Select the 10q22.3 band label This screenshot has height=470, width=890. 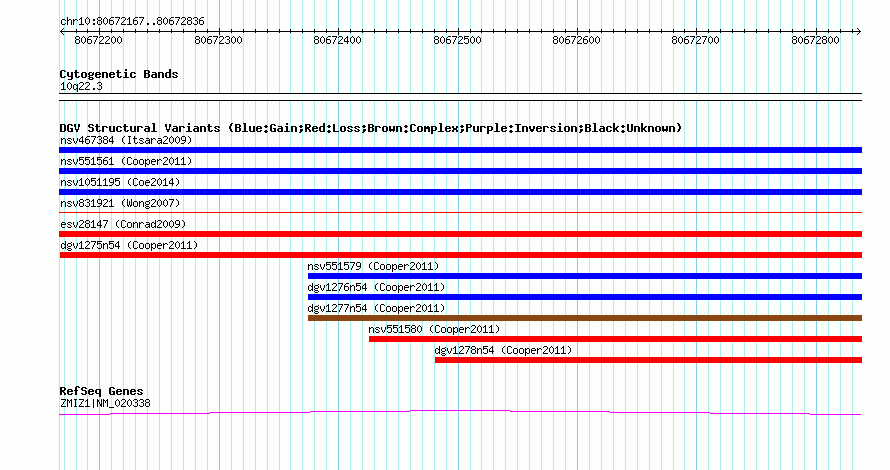(81, 86)
